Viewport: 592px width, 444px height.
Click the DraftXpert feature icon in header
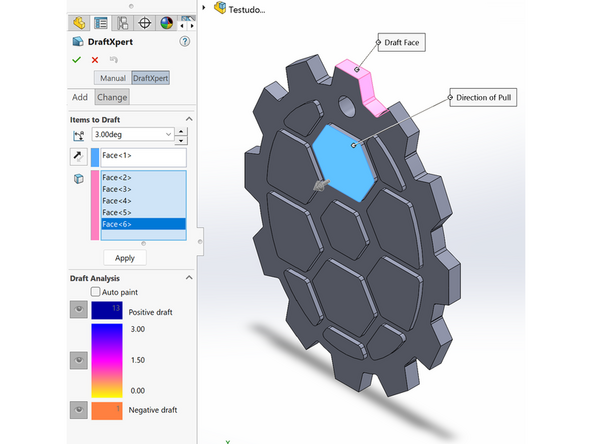(78, 42)
